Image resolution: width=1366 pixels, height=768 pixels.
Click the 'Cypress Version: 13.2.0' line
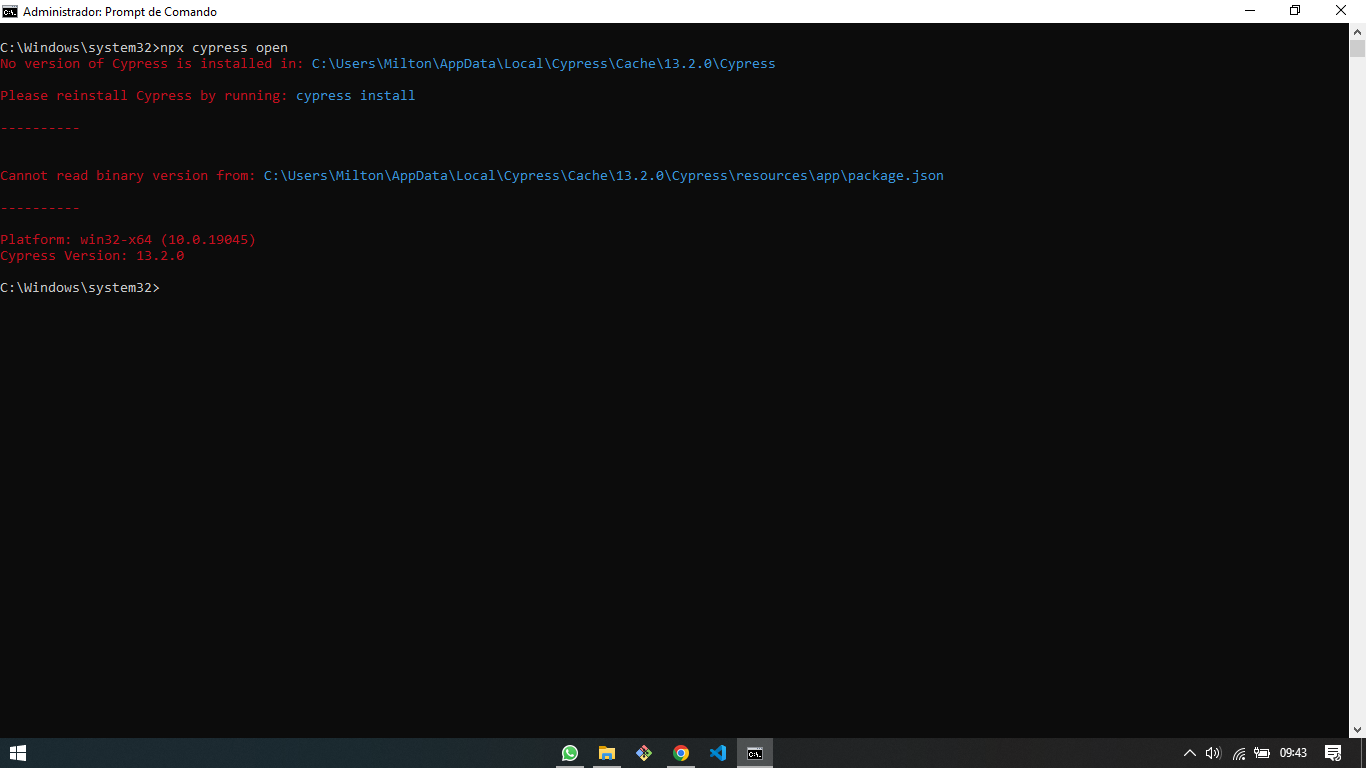point(92,255)
